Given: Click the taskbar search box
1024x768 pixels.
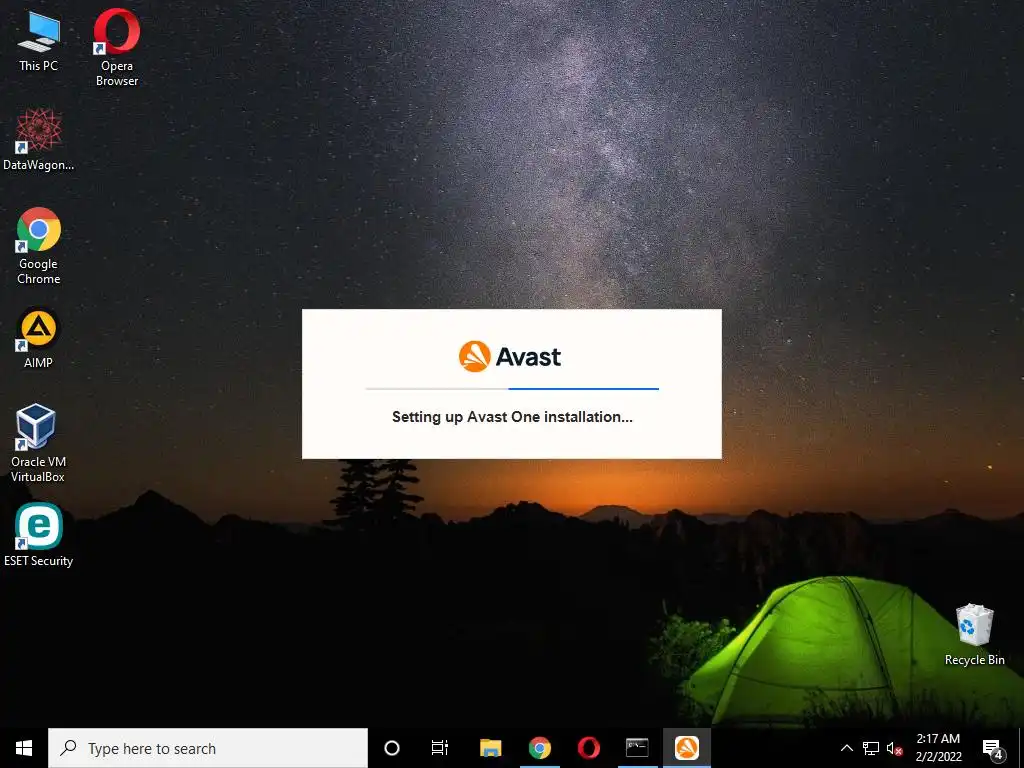Looking at the screenshot, I should coord(208,748).
